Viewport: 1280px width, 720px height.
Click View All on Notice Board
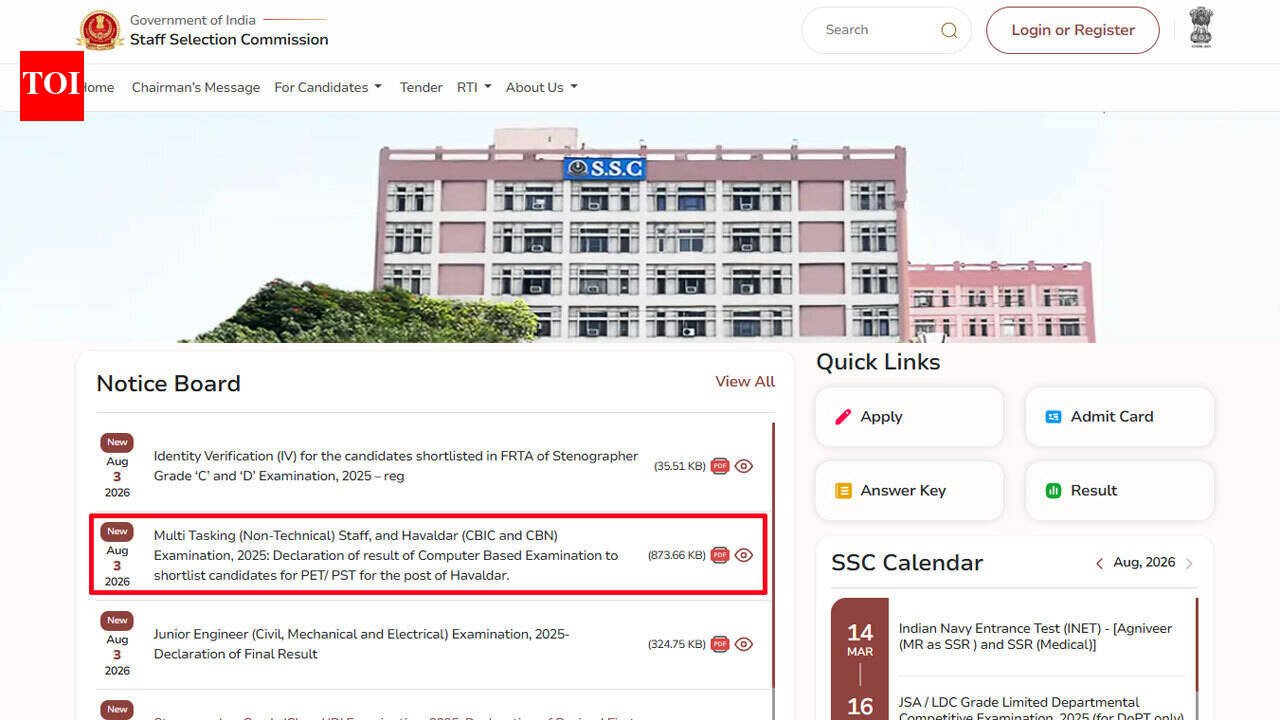[x=745, y=381]
